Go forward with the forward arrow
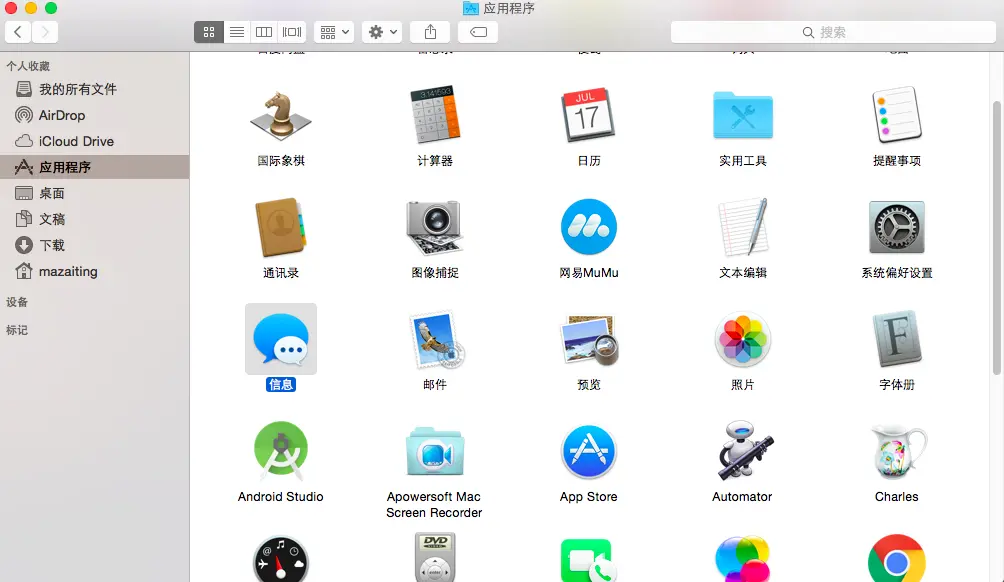 coord(45,32)
